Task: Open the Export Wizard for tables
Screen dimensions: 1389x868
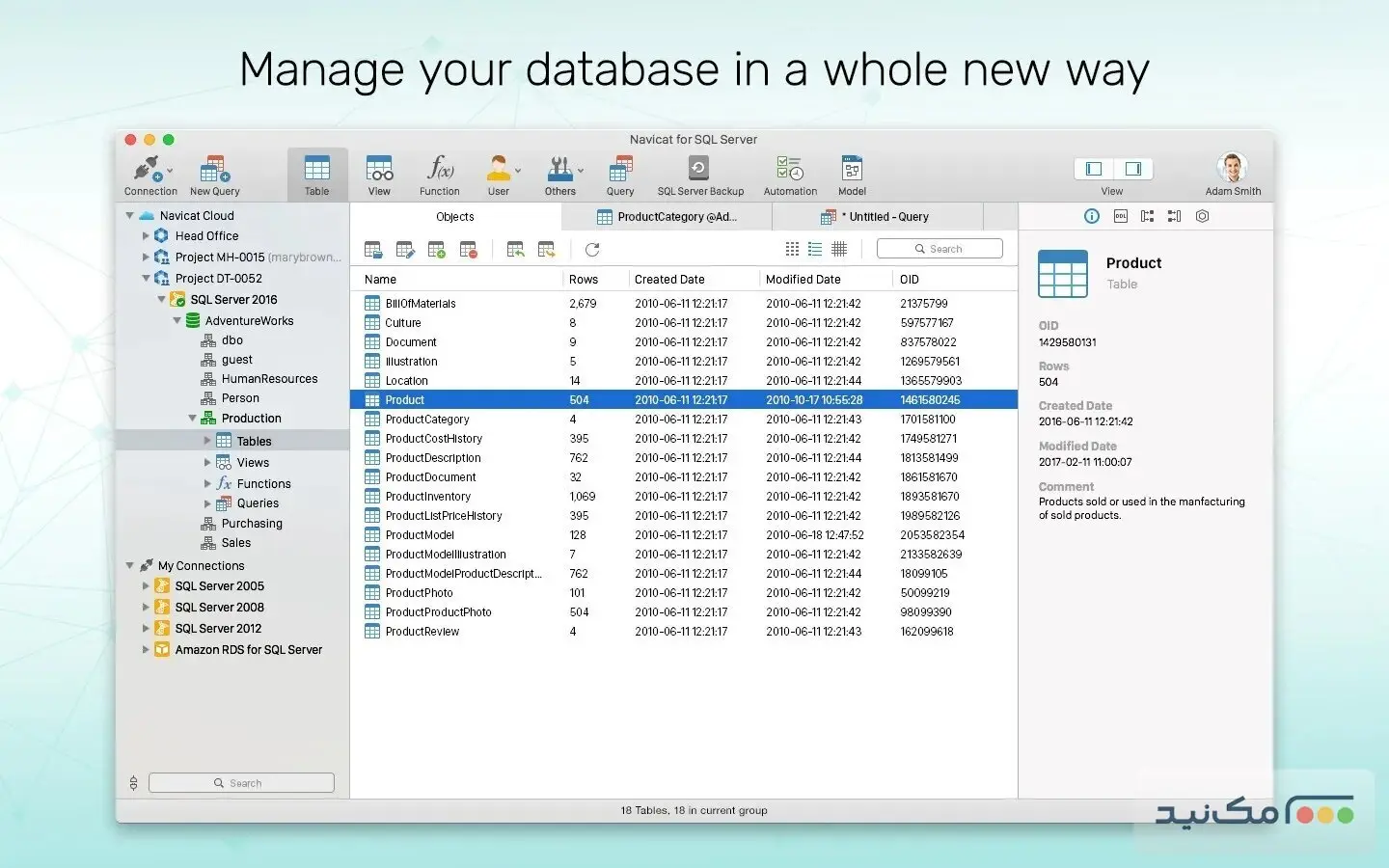Action: 547,249
